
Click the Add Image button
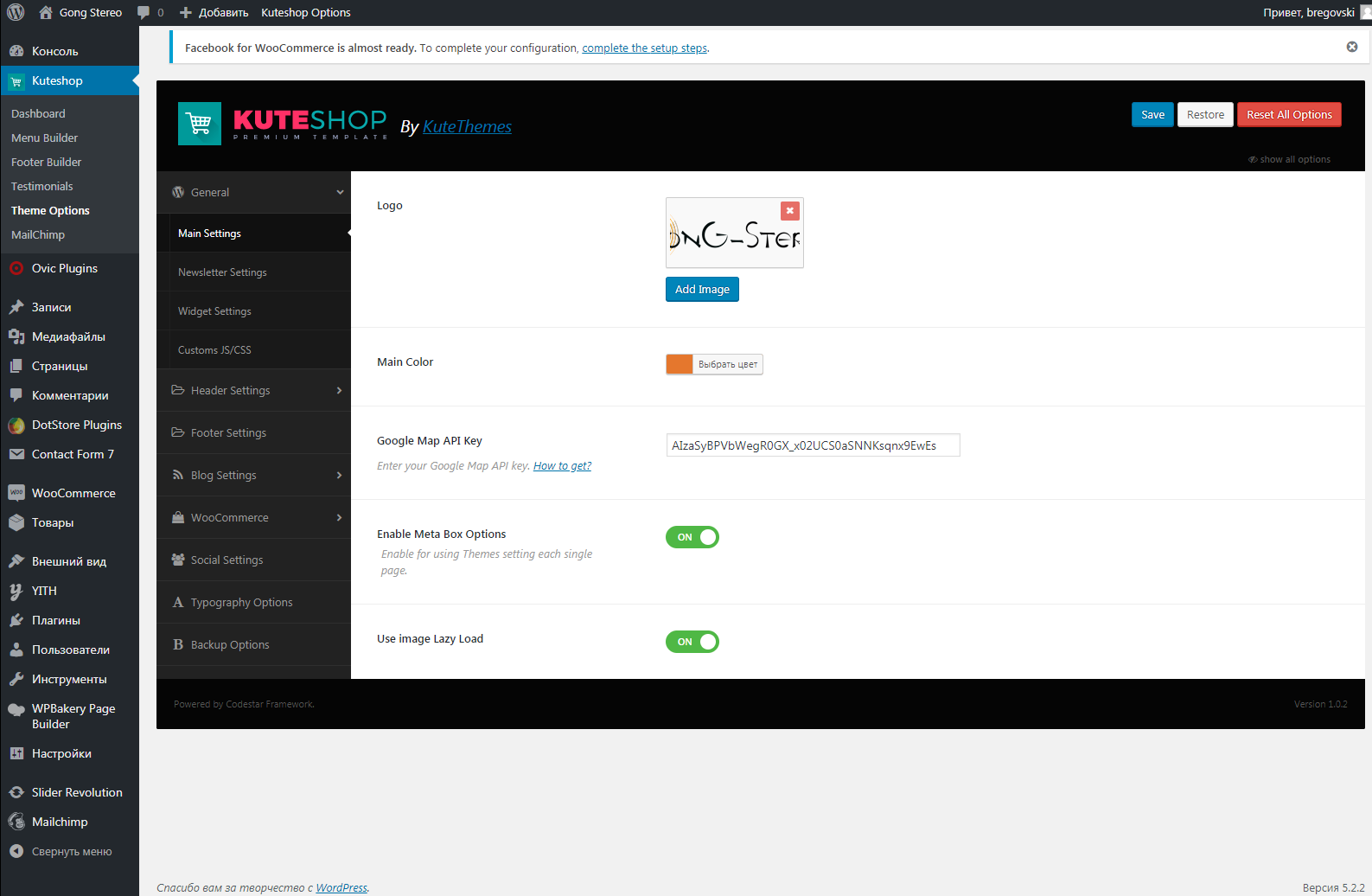coord(702,289)
